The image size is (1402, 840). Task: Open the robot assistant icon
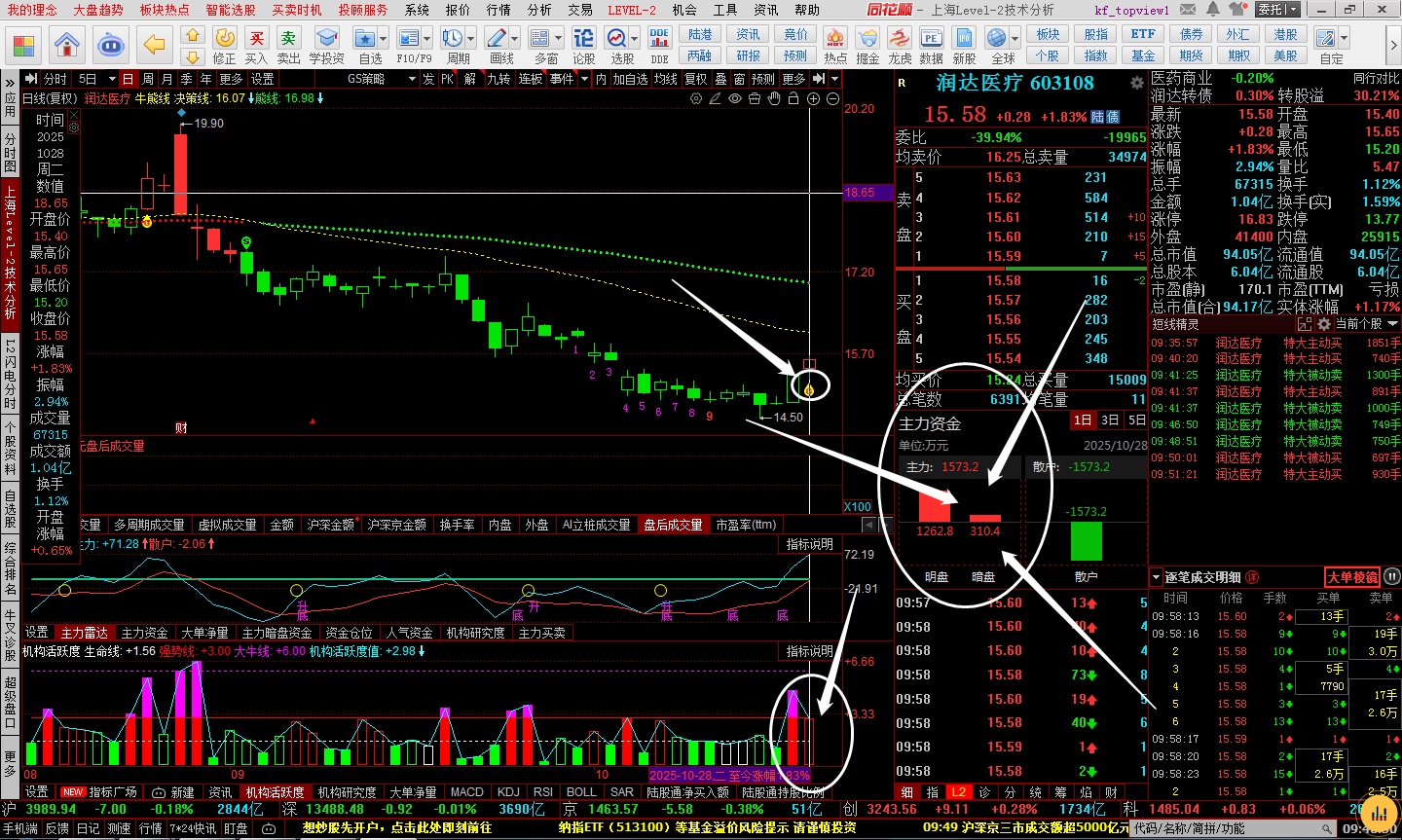click(111, 44)
